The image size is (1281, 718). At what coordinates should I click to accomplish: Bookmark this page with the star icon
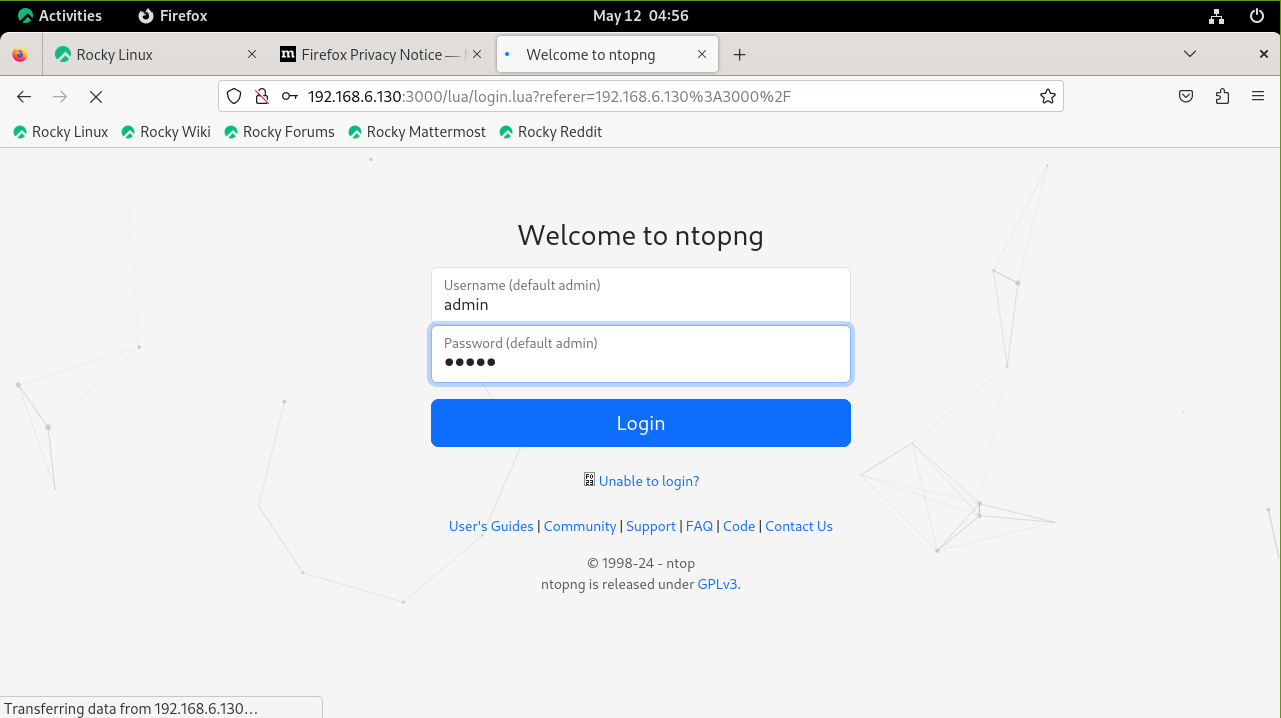click(x=1047, y=96)
